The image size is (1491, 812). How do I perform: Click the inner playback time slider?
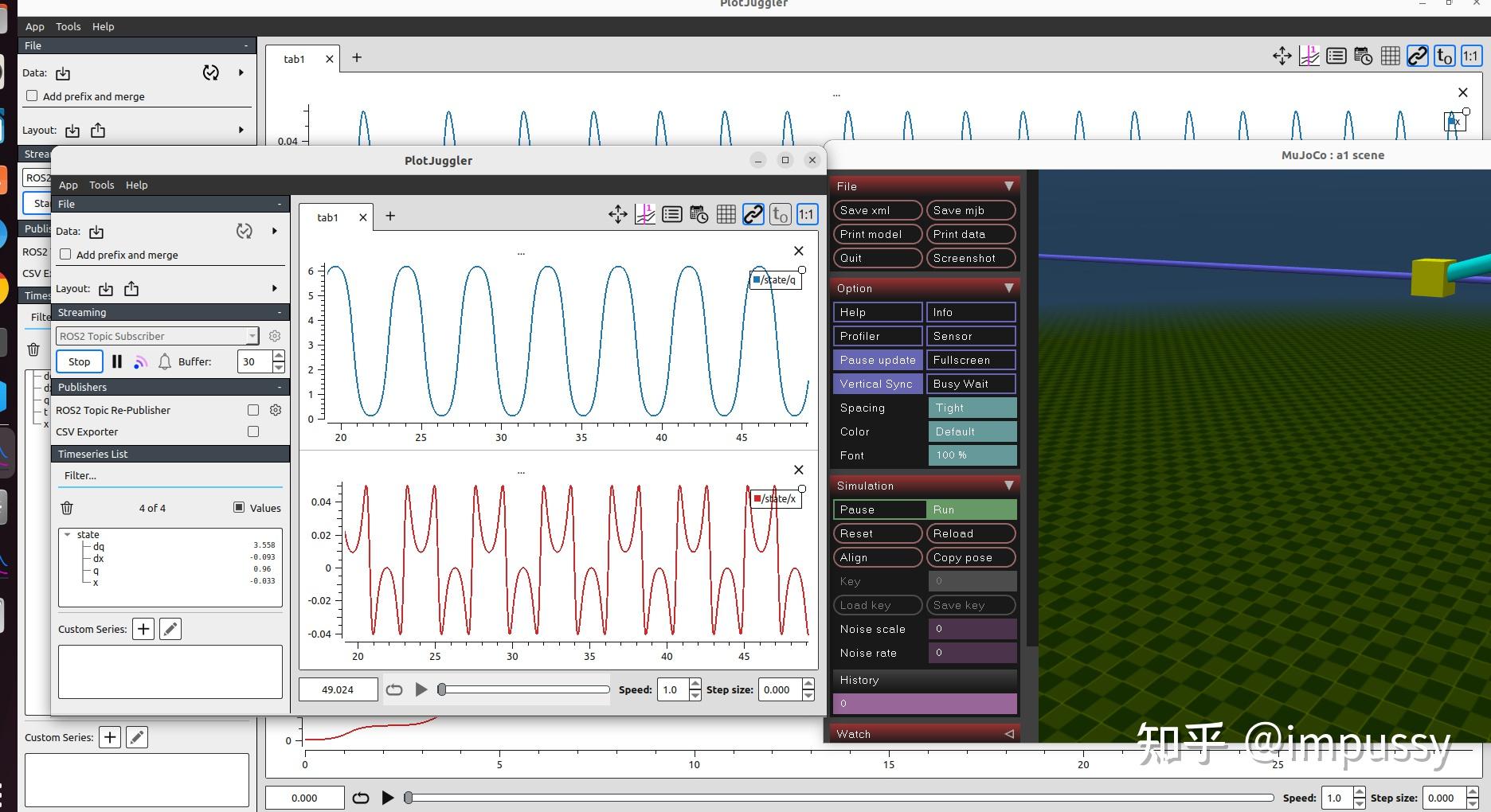pyautogui.click(x=524, y=689)
